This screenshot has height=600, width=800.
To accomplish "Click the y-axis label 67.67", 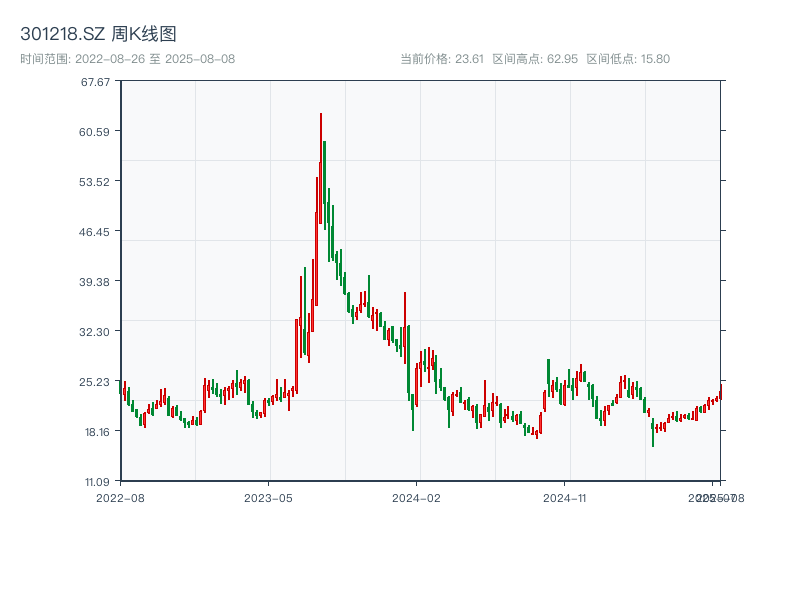I will (95, 82).
